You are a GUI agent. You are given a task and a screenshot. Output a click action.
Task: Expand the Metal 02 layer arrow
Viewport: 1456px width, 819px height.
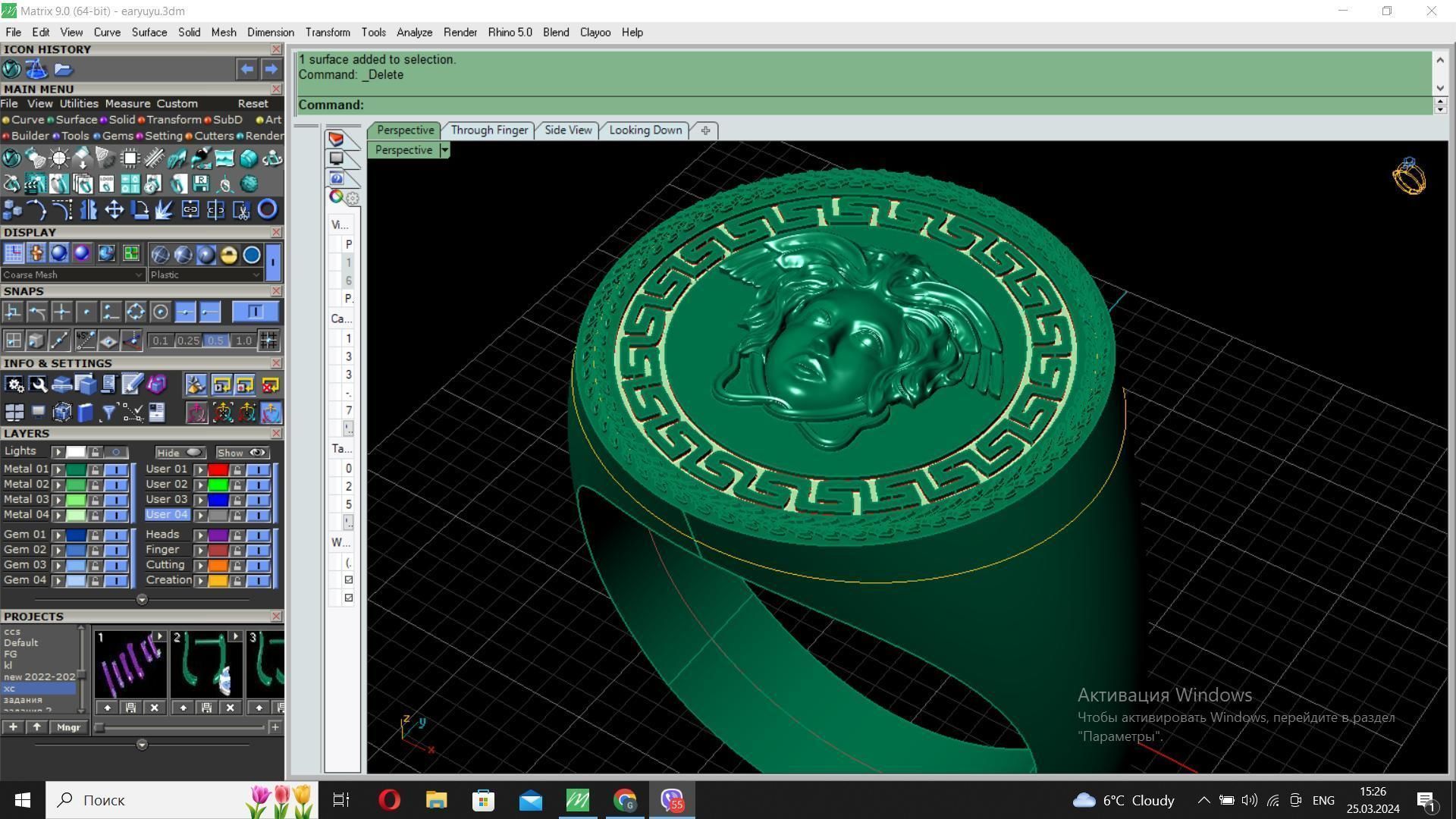[x=58, y=485]
